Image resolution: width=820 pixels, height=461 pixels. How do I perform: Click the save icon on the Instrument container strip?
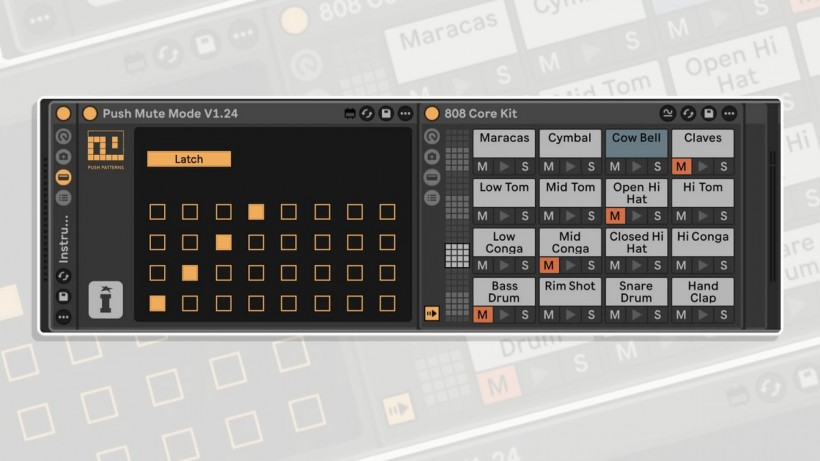pyautogui.click(x=63, y=296)
